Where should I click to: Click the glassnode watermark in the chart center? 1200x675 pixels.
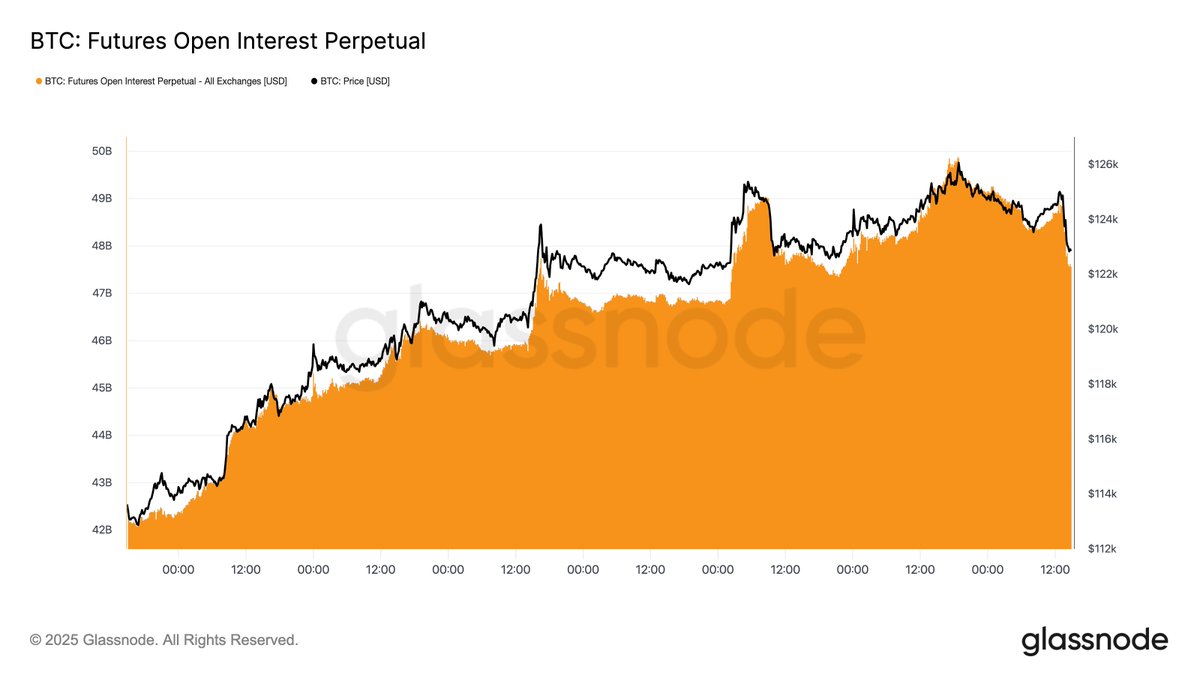coord(598,335)
